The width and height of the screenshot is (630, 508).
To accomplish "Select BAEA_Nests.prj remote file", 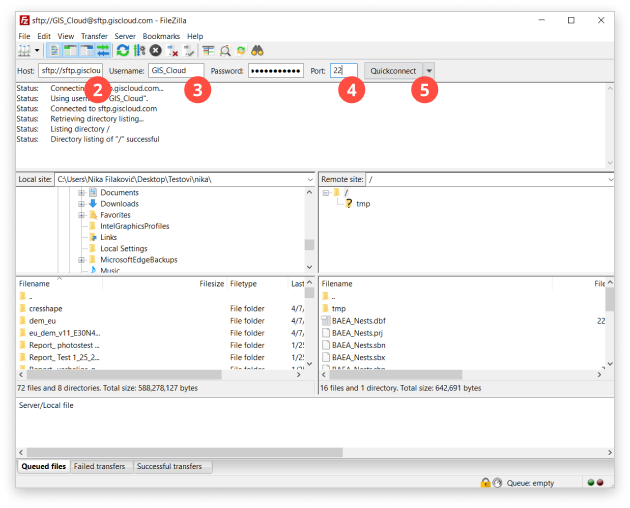I will point(357,333).
